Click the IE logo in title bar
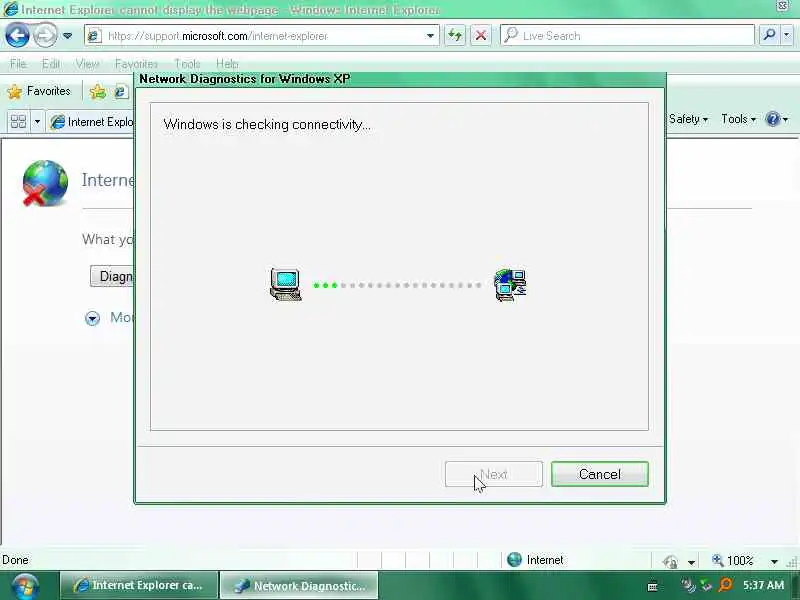 pyautogui.click(x=10, y=9)
